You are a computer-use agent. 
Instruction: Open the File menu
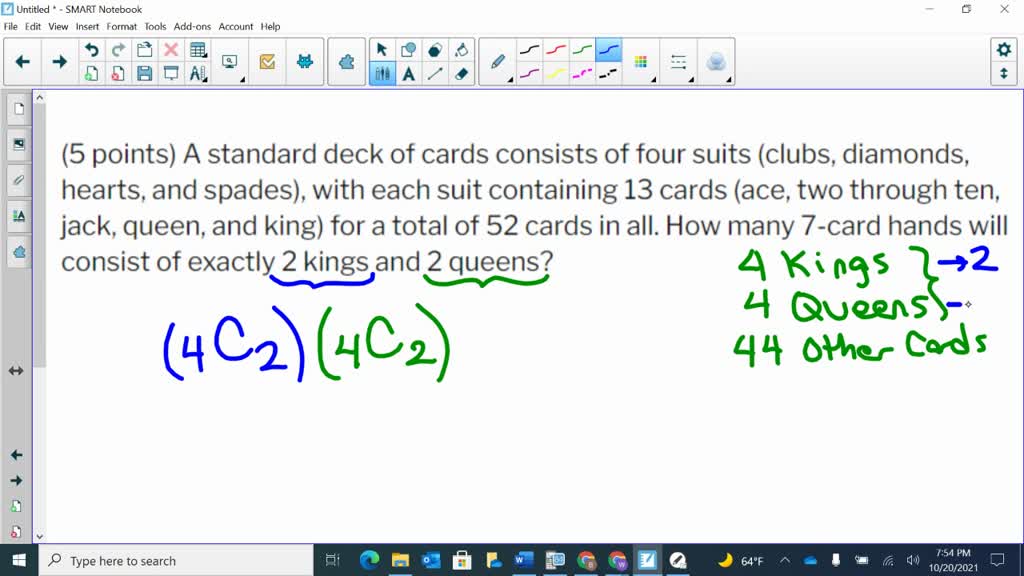click(10, 27)
